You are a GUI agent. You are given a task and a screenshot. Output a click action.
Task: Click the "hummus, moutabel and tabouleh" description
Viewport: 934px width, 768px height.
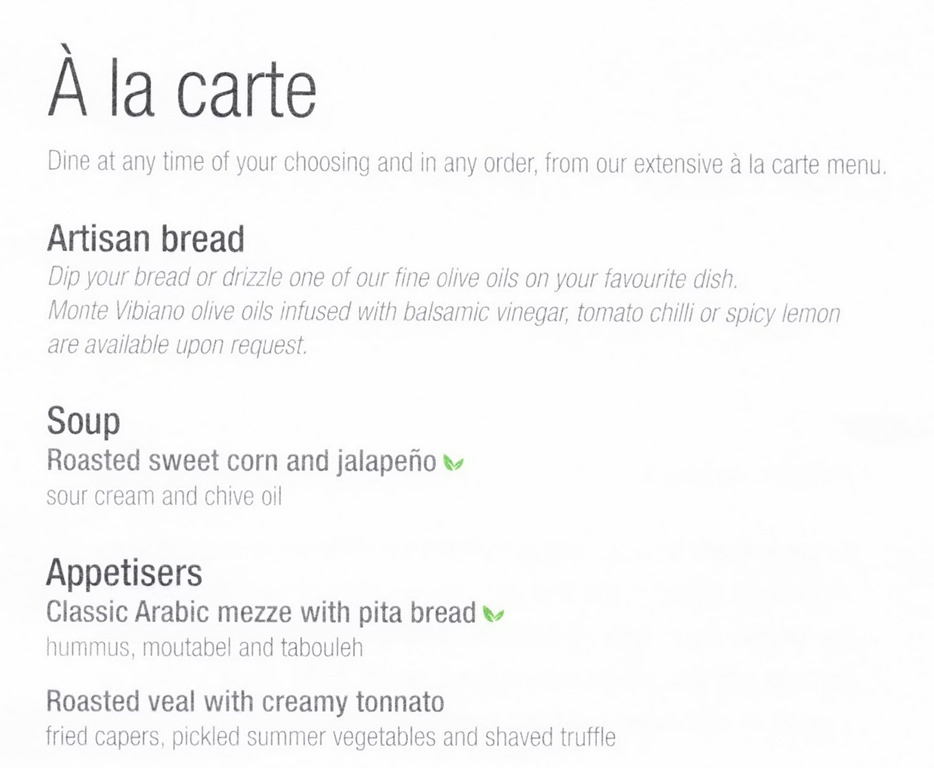[x=204, y=648]
